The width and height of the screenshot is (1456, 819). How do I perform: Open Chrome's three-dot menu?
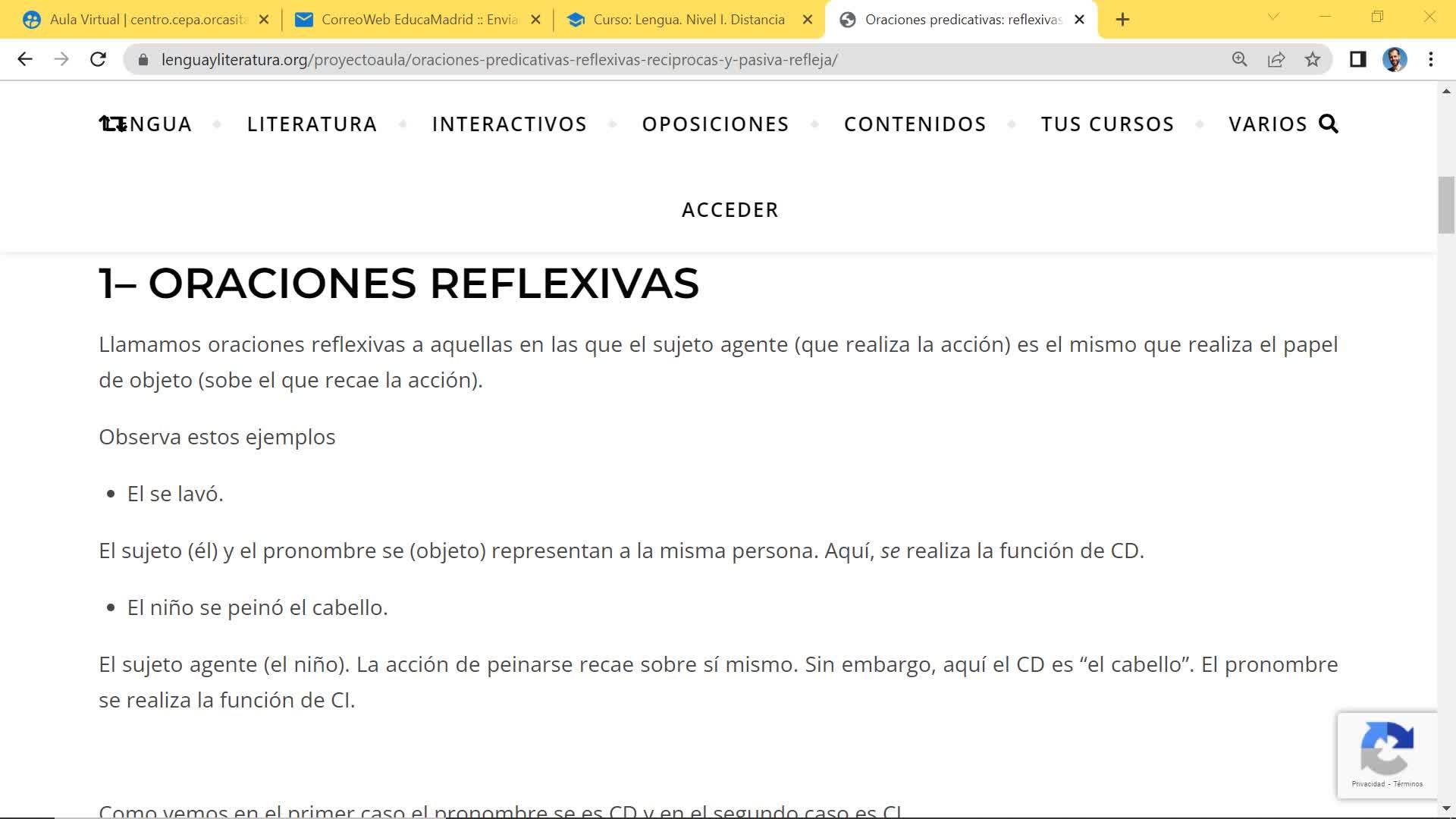coord(1431,59)
